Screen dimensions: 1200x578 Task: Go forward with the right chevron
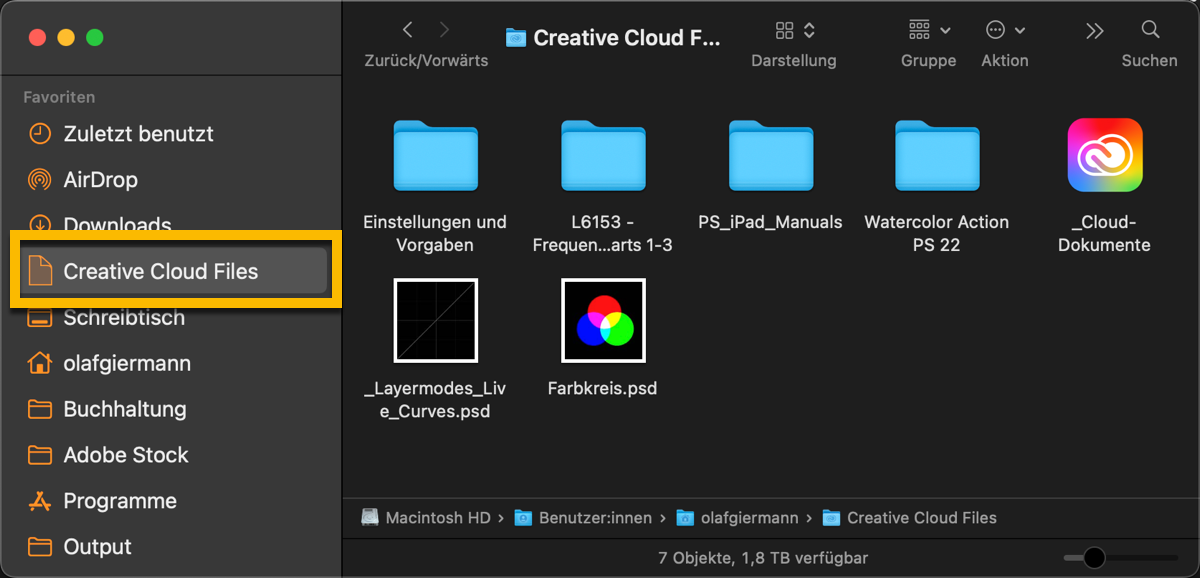pos(445,31)
